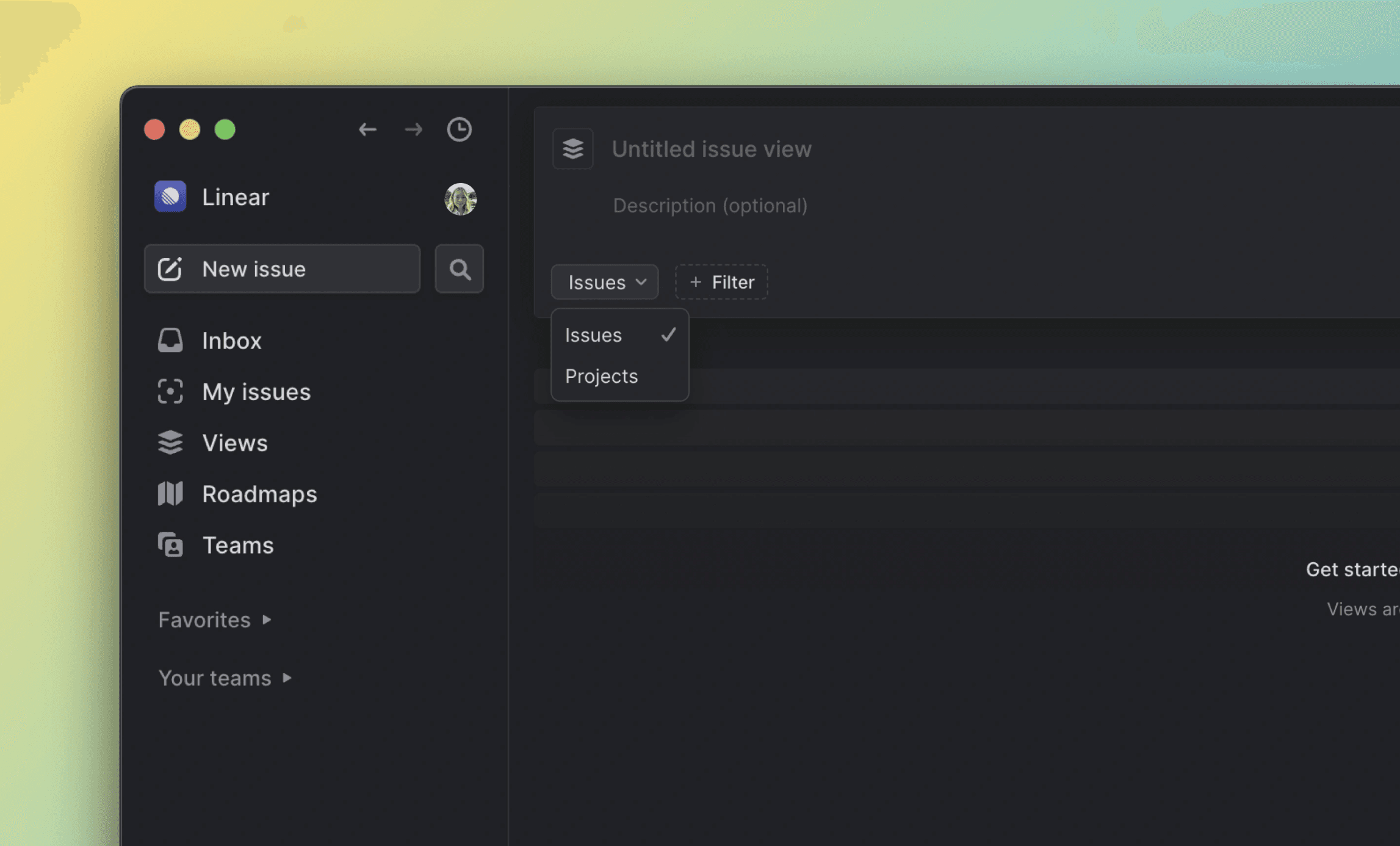Choose Projects in the dropdown list

602,376
